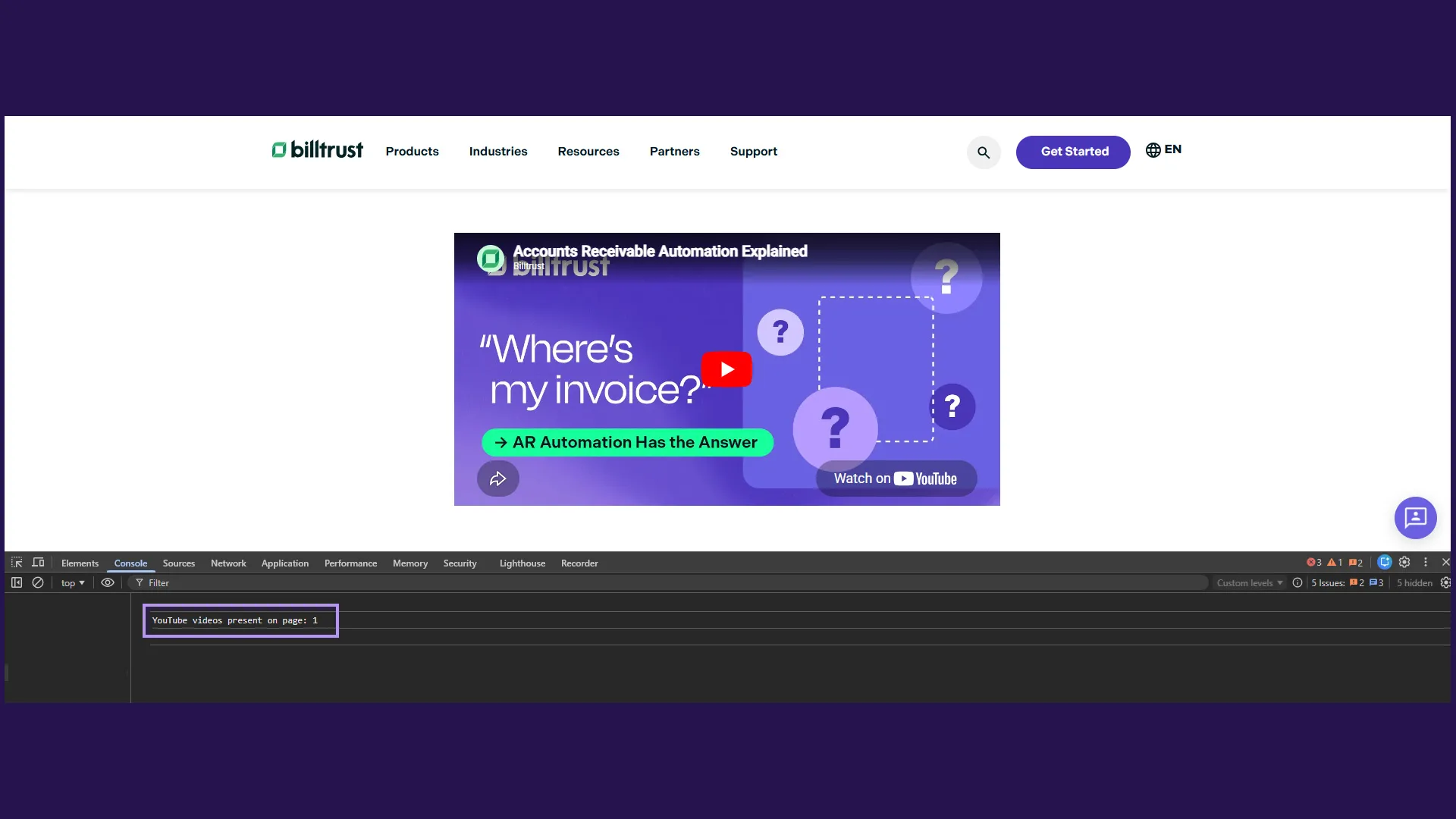Screen dimensions: 1456x819
Task: Open the Recorder tab
Action: (x=579, y=563)
